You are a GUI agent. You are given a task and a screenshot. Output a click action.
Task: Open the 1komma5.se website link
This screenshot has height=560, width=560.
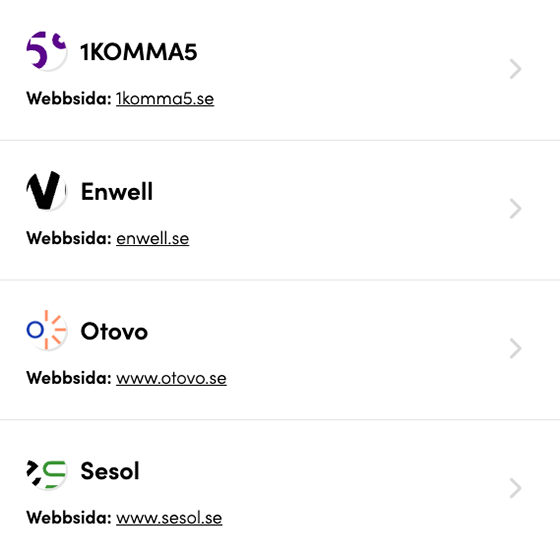(165, 99)
